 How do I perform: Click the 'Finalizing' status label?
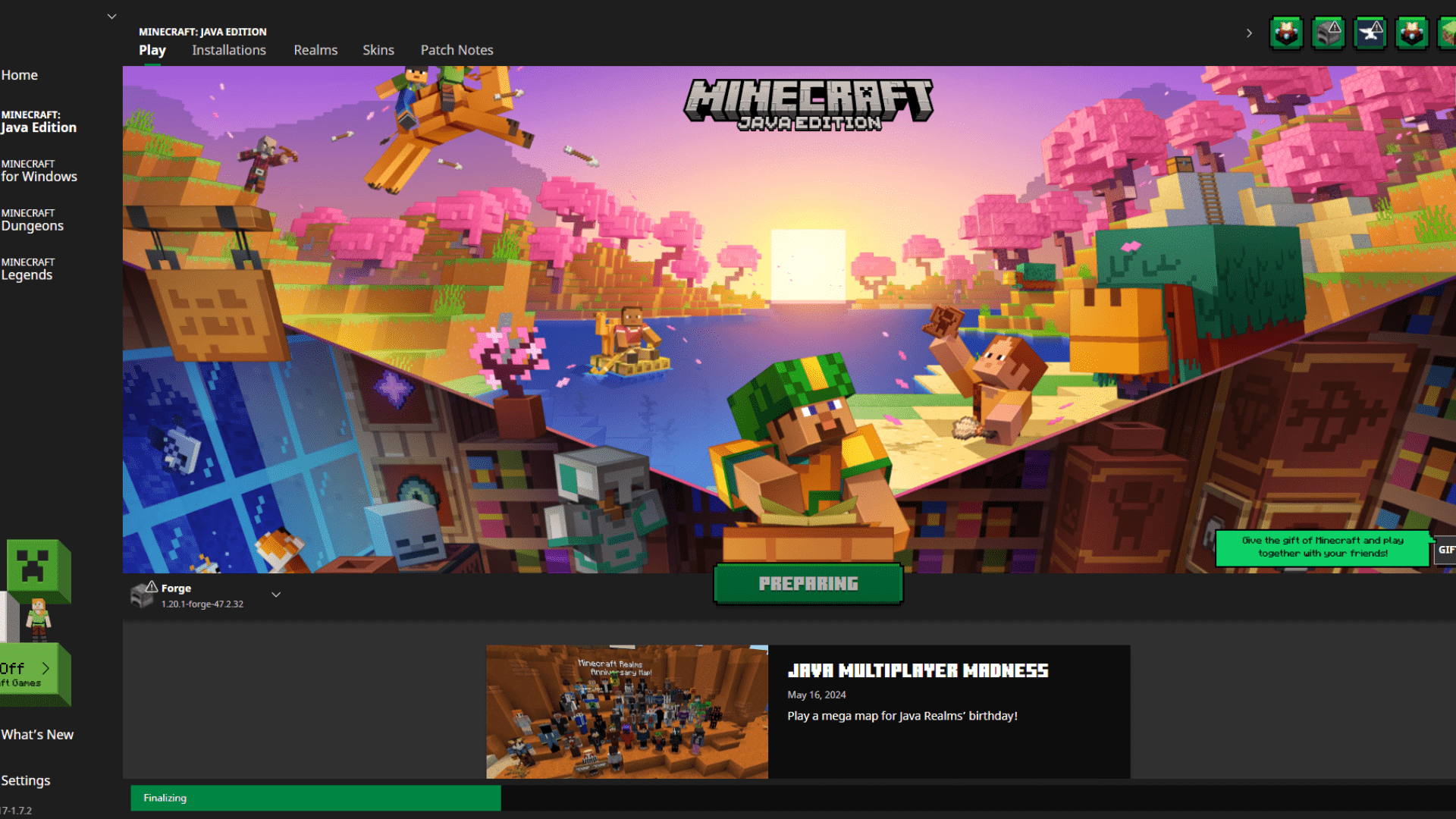(165, 798)
